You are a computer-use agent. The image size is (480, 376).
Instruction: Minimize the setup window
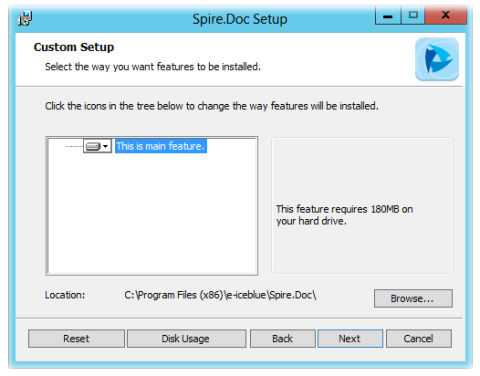tap(388, 16)
